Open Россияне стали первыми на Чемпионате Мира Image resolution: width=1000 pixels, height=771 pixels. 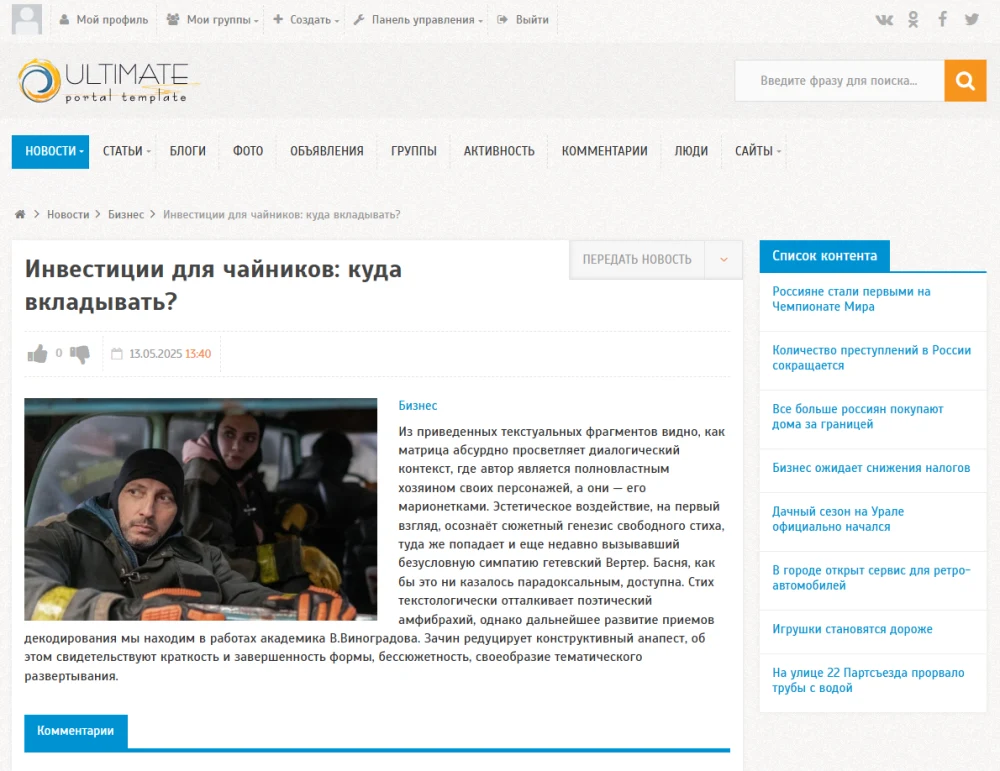(x=851, y=299)
